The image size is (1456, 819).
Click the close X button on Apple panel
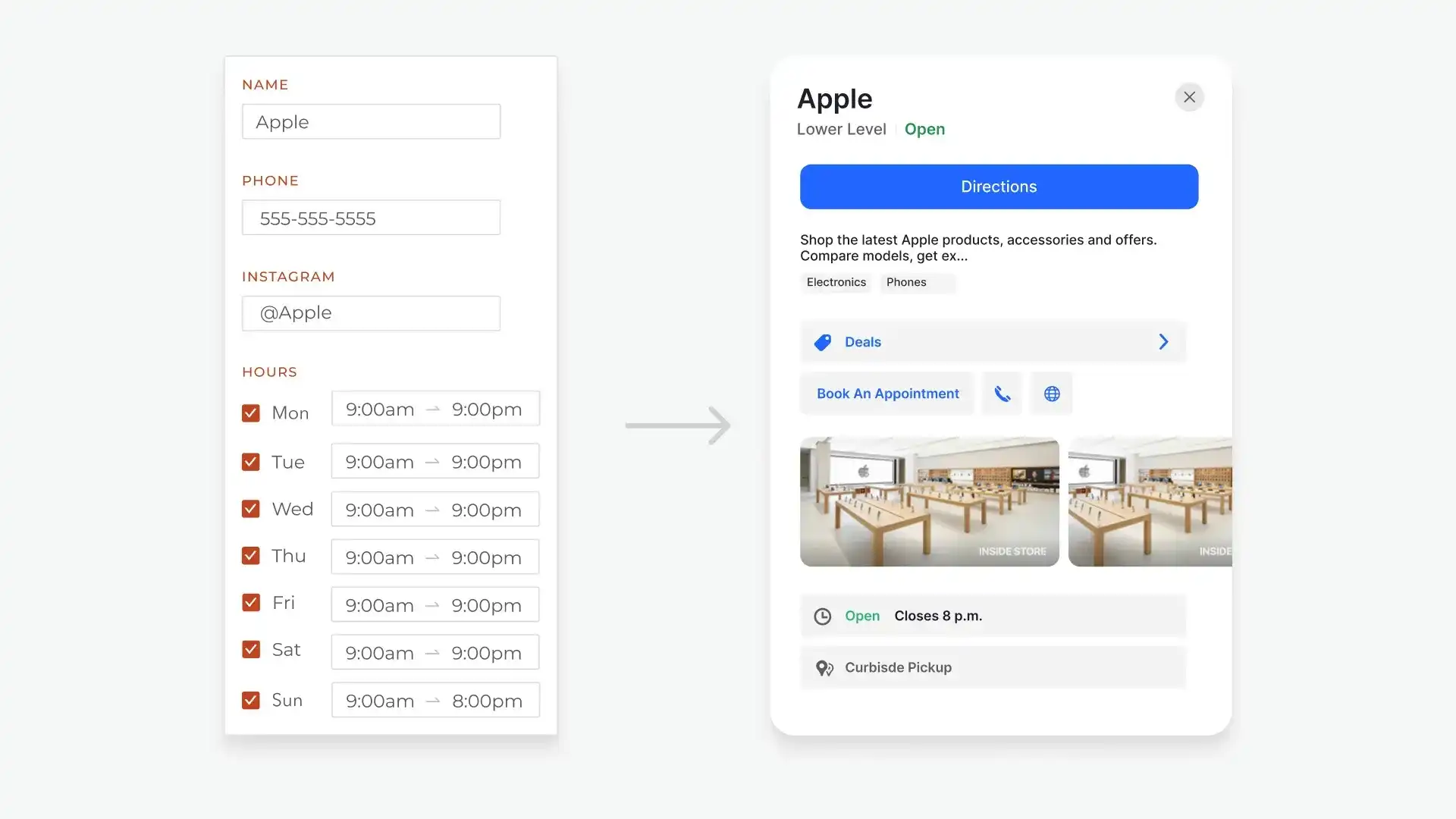(1189, 97)
